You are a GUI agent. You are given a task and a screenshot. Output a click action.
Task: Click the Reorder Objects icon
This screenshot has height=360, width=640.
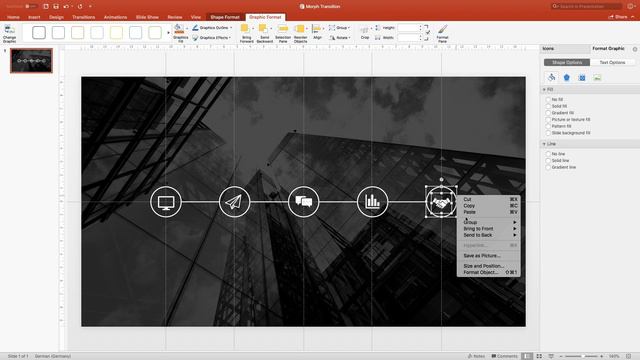coord(300,29)
